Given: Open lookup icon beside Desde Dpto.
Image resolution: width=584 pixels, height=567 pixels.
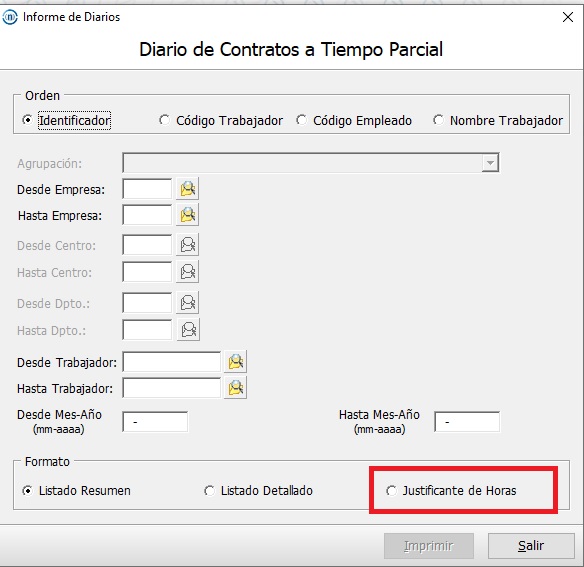Looking at the screenshot, I should (x=187, y=302).
